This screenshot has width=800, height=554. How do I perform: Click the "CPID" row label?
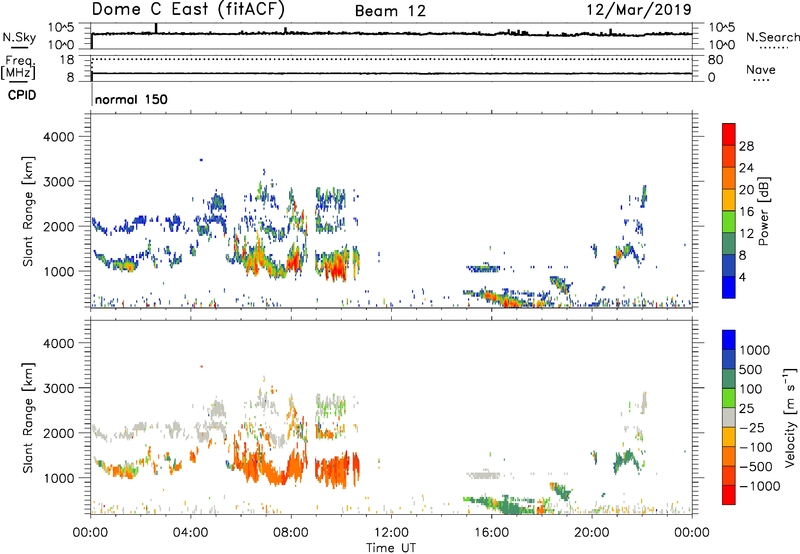pyautogui.click(x=22, y=95)
